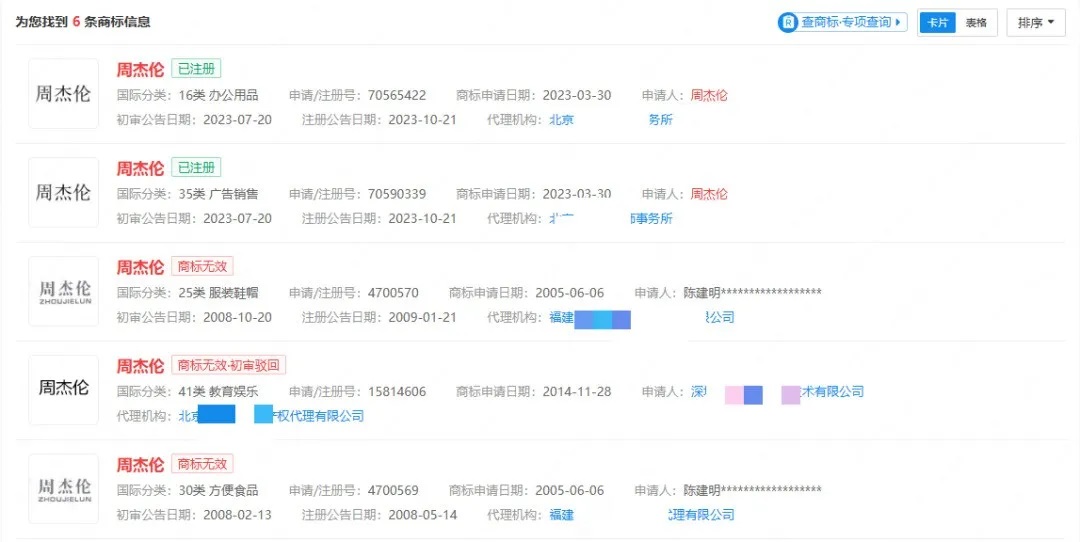Screen dimensions: 1080x542
Task: Open the 周杰伦 thumbnail for 41类 教育娱乐
Action: click(x=63, y=390)
